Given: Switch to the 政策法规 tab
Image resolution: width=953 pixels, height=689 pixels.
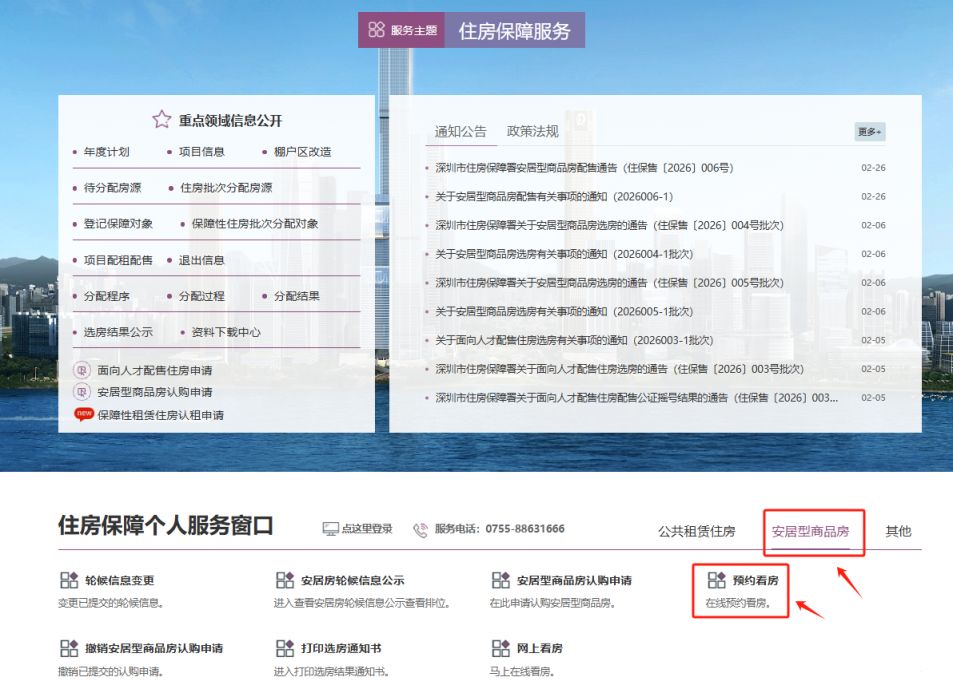Looking at the screenshot, I should pos(532,131).
